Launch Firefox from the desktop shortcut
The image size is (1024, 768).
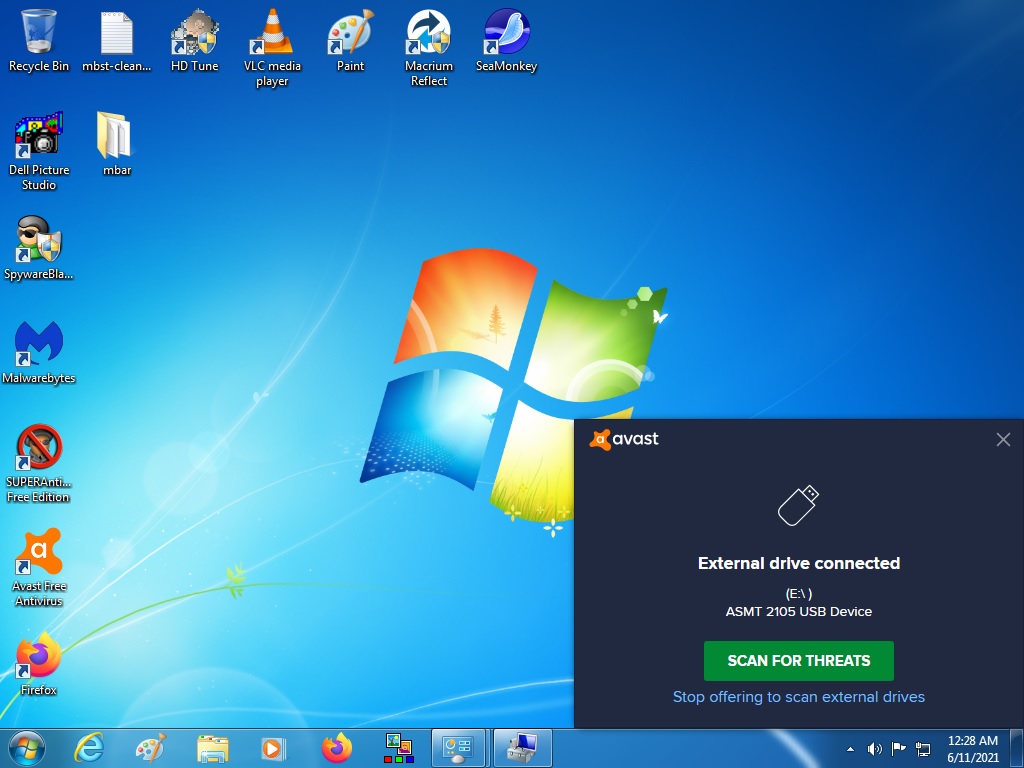coord(39,664)
